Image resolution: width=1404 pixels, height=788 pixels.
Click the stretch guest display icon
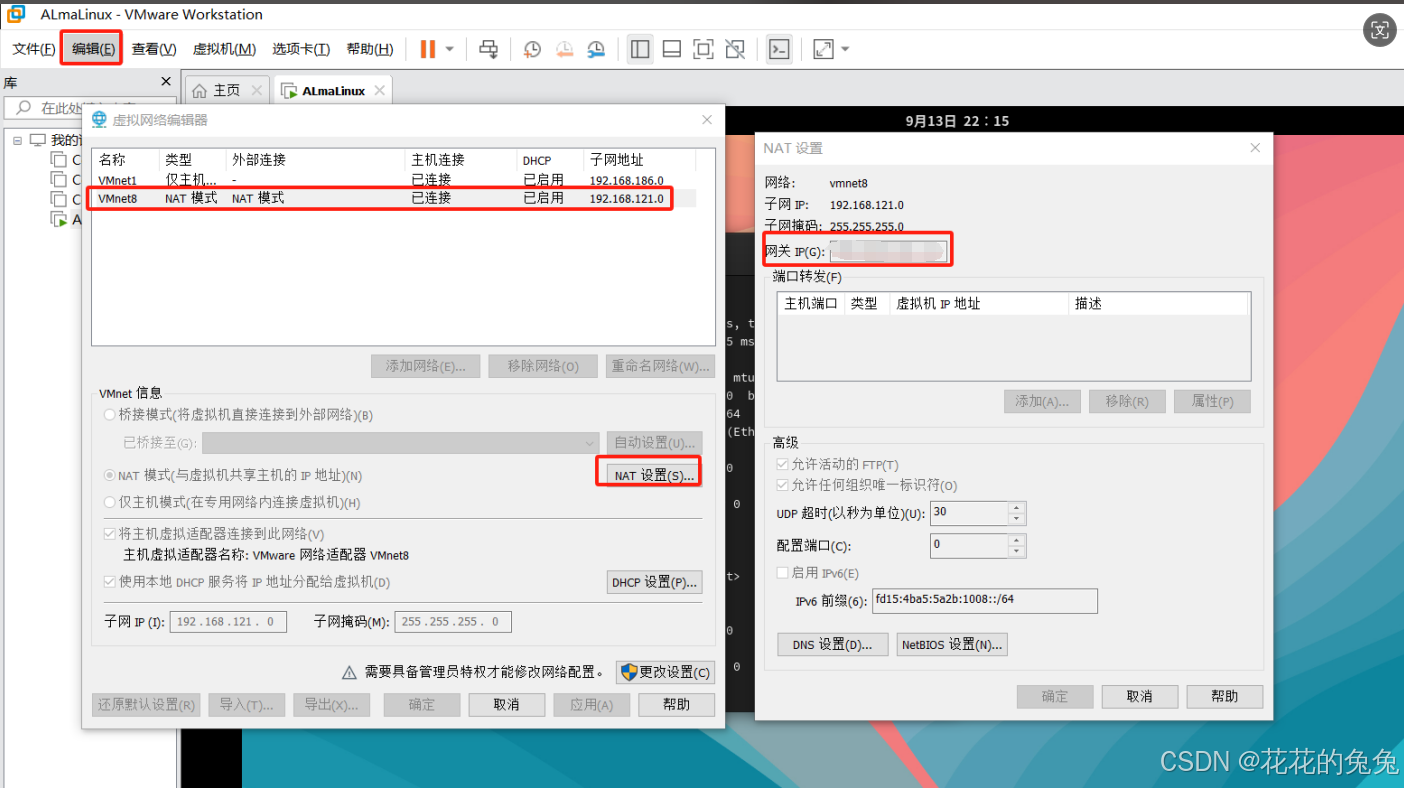tap(823, 49)
